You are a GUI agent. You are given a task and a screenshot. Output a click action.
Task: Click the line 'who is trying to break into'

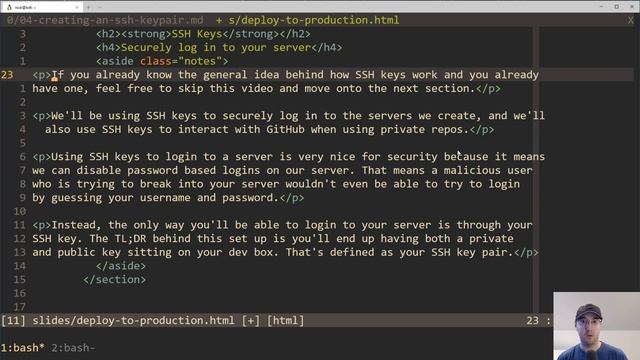[x=276, y=184]
